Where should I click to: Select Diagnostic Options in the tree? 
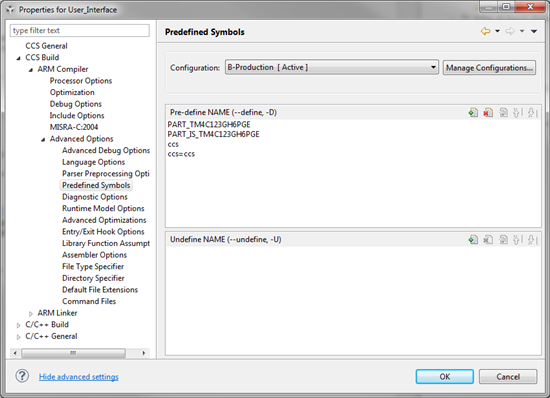[95, 197]
